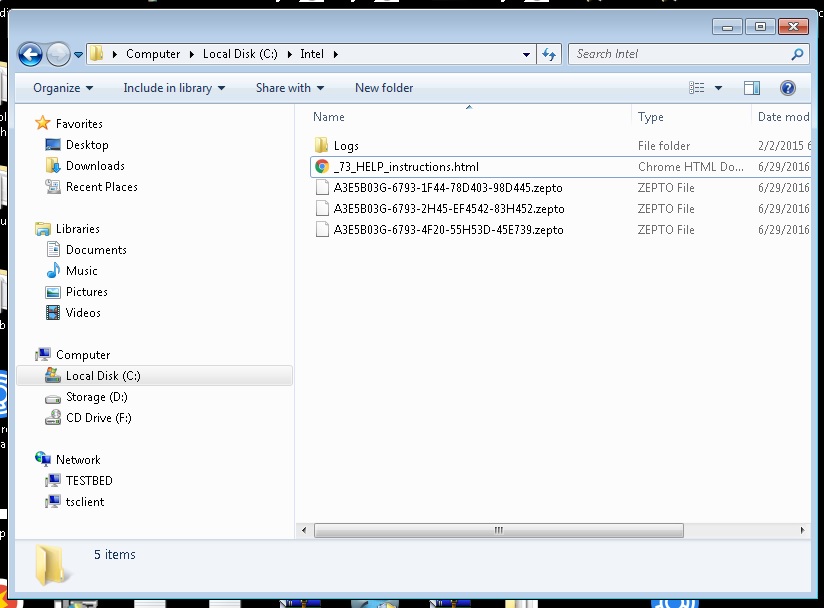Select the file icon of A3E5B03G-6793-2H45-EF4542-83H452.zepto
The width and height of the screenshot is (824, 608).
tap(322, 209)
